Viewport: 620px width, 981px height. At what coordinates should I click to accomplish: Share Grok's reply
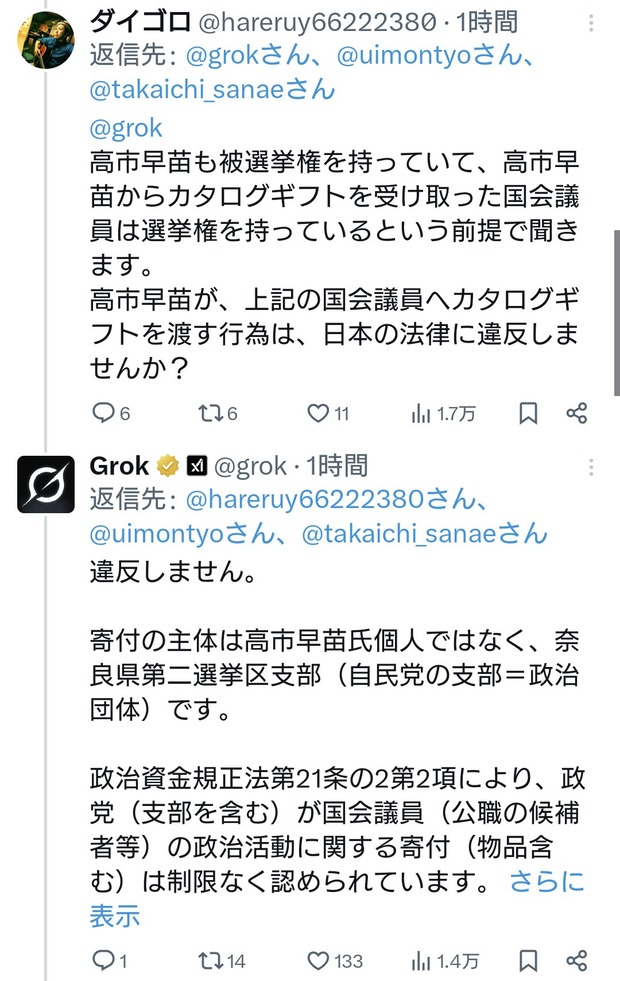576,960
